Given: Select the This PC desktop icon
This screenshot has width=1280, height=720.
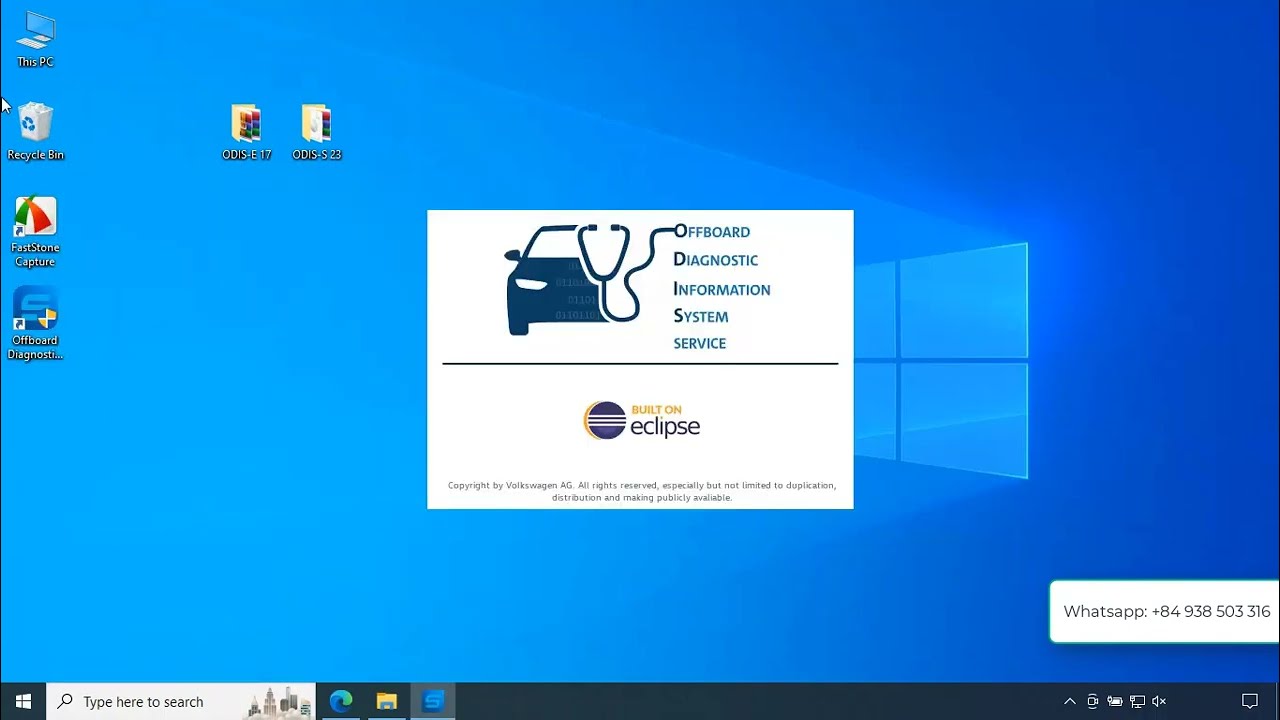Looking at the screenshot, I should 35,40.
